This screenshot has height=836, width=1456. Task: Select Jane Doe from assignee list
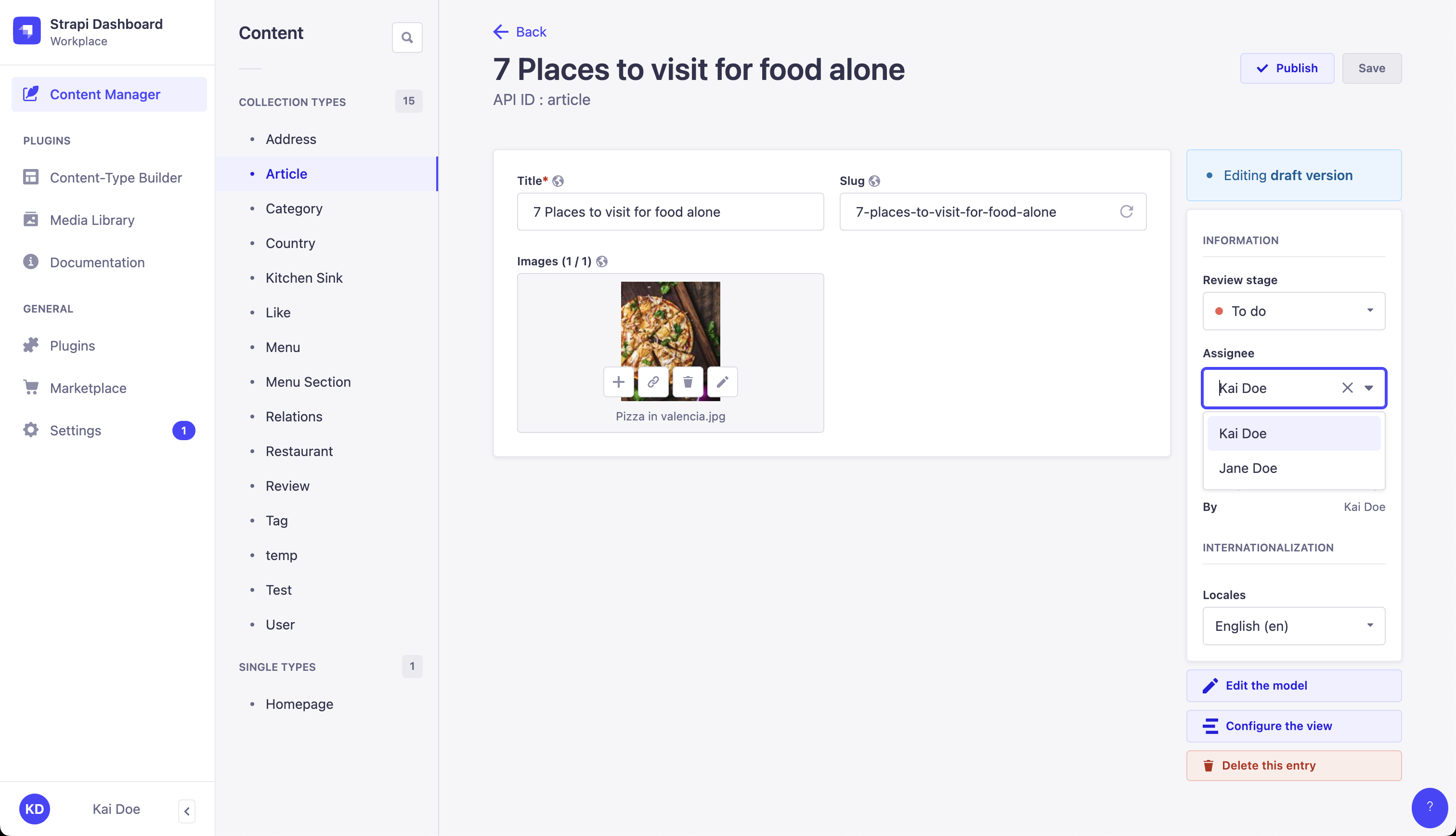click(1248, 468)
